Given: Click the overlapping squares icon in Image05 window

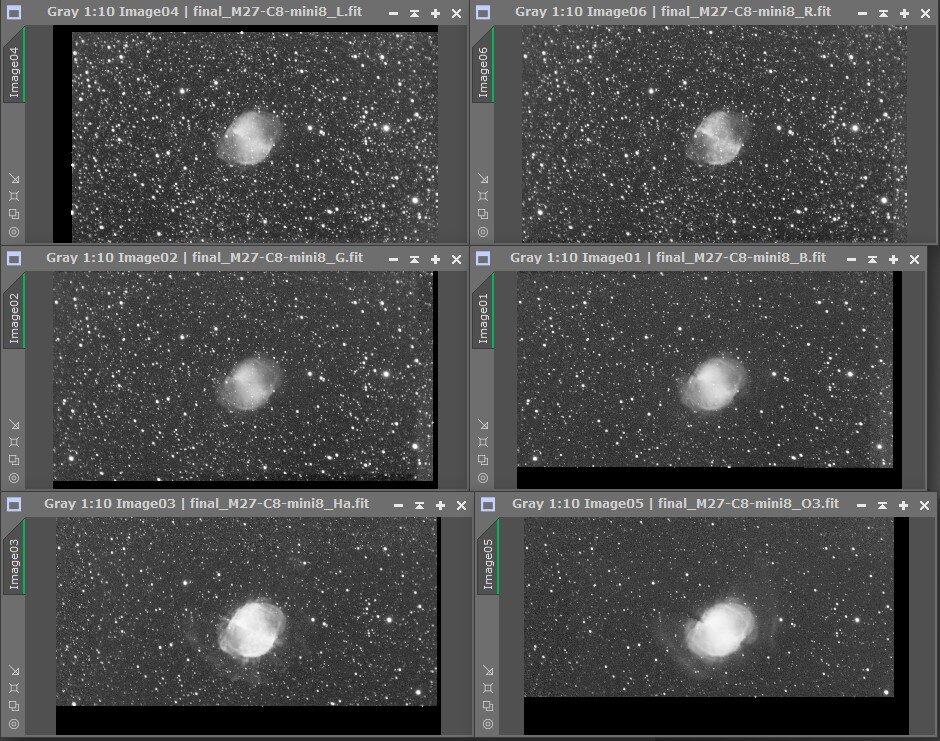Looking at the screenshot, I should [x=488, y=706].
